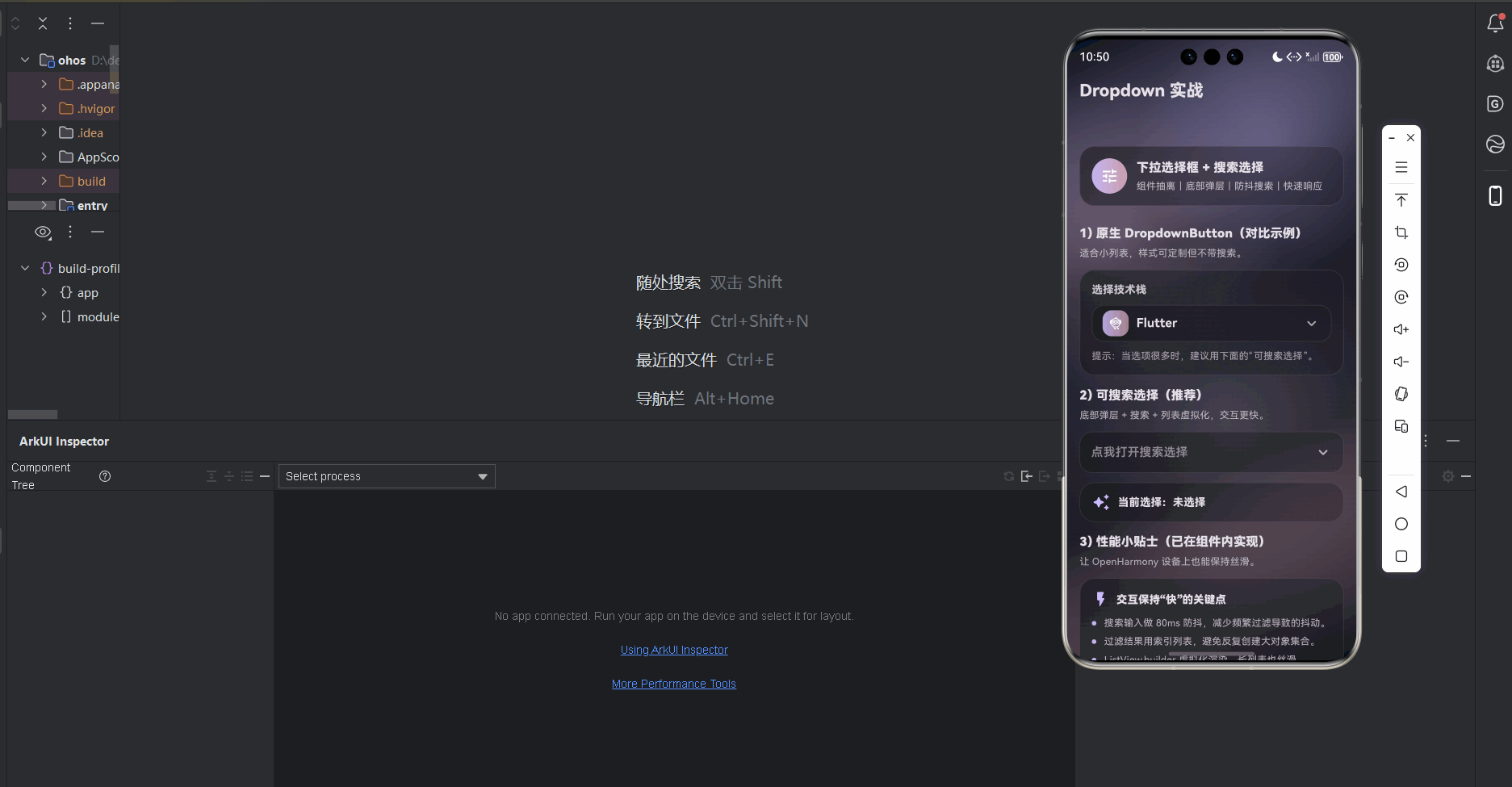Open the emulator hamburger menu icon
Screen dimensions: 1512x787
(1401, 167)
